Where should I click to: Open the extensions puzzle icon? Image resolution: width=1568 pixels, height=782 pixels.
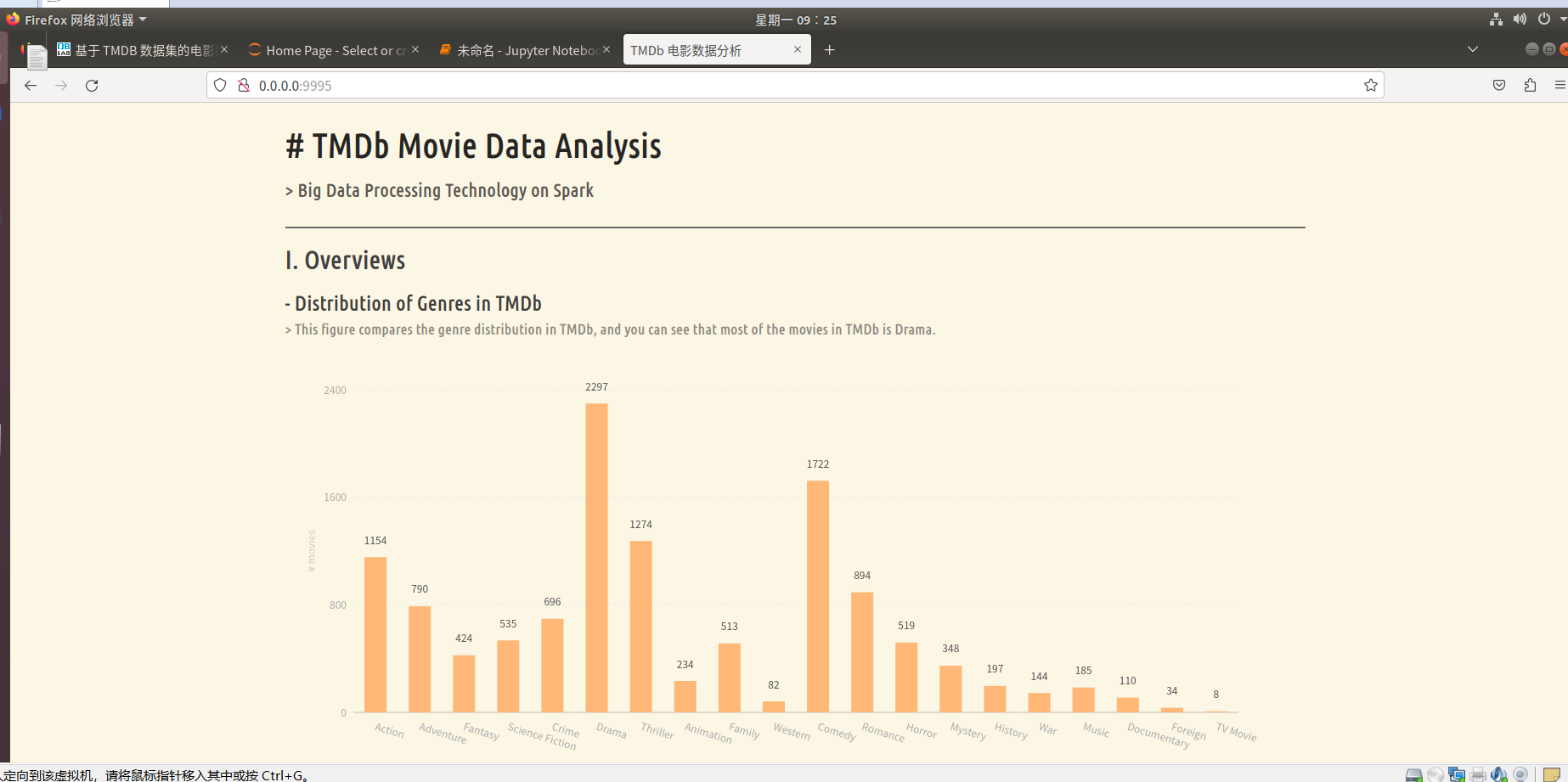1530,85
